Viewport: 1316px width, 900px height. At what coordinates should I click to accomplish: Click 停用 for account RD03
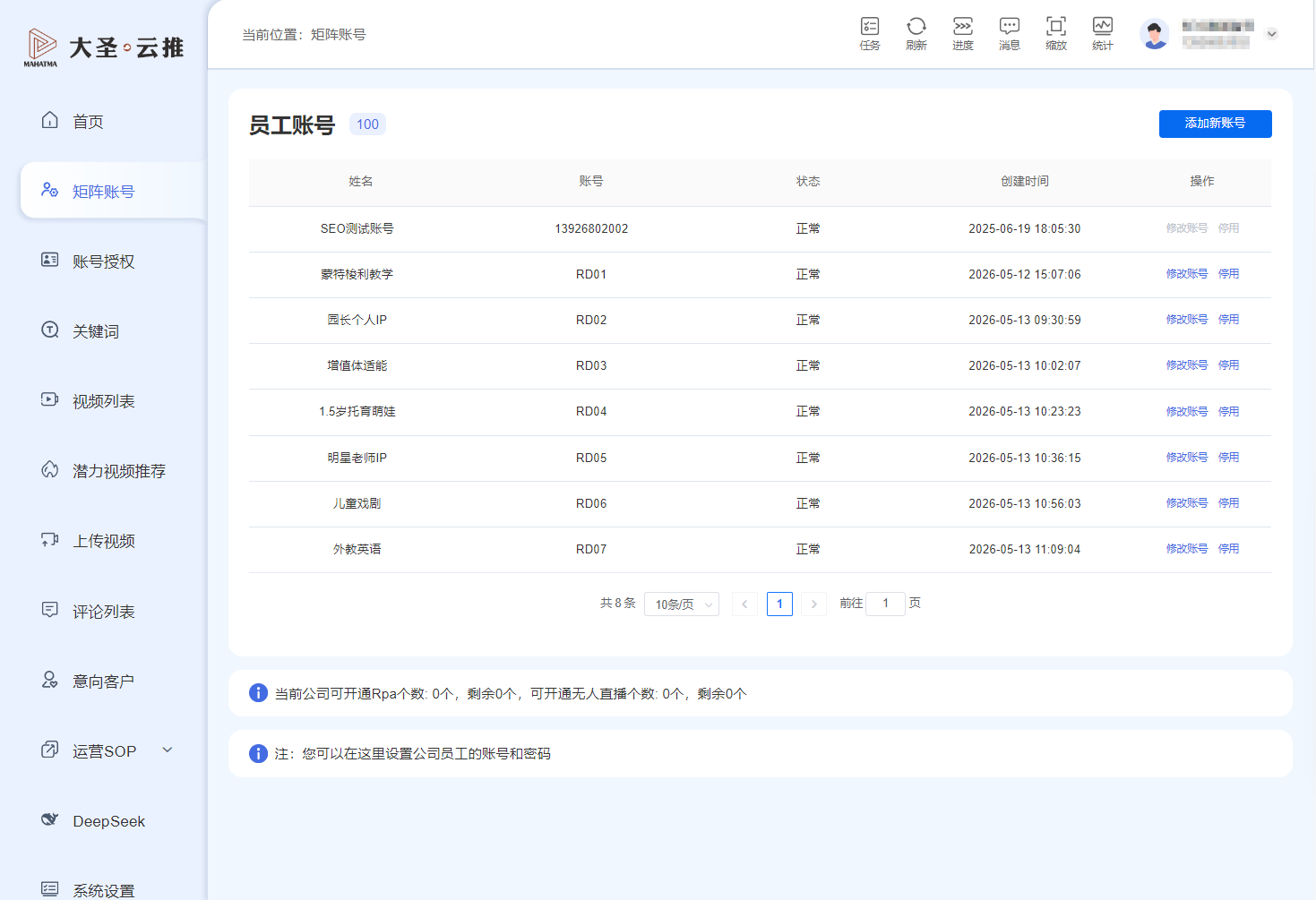pyautogui.click(x=1229, y=365)
